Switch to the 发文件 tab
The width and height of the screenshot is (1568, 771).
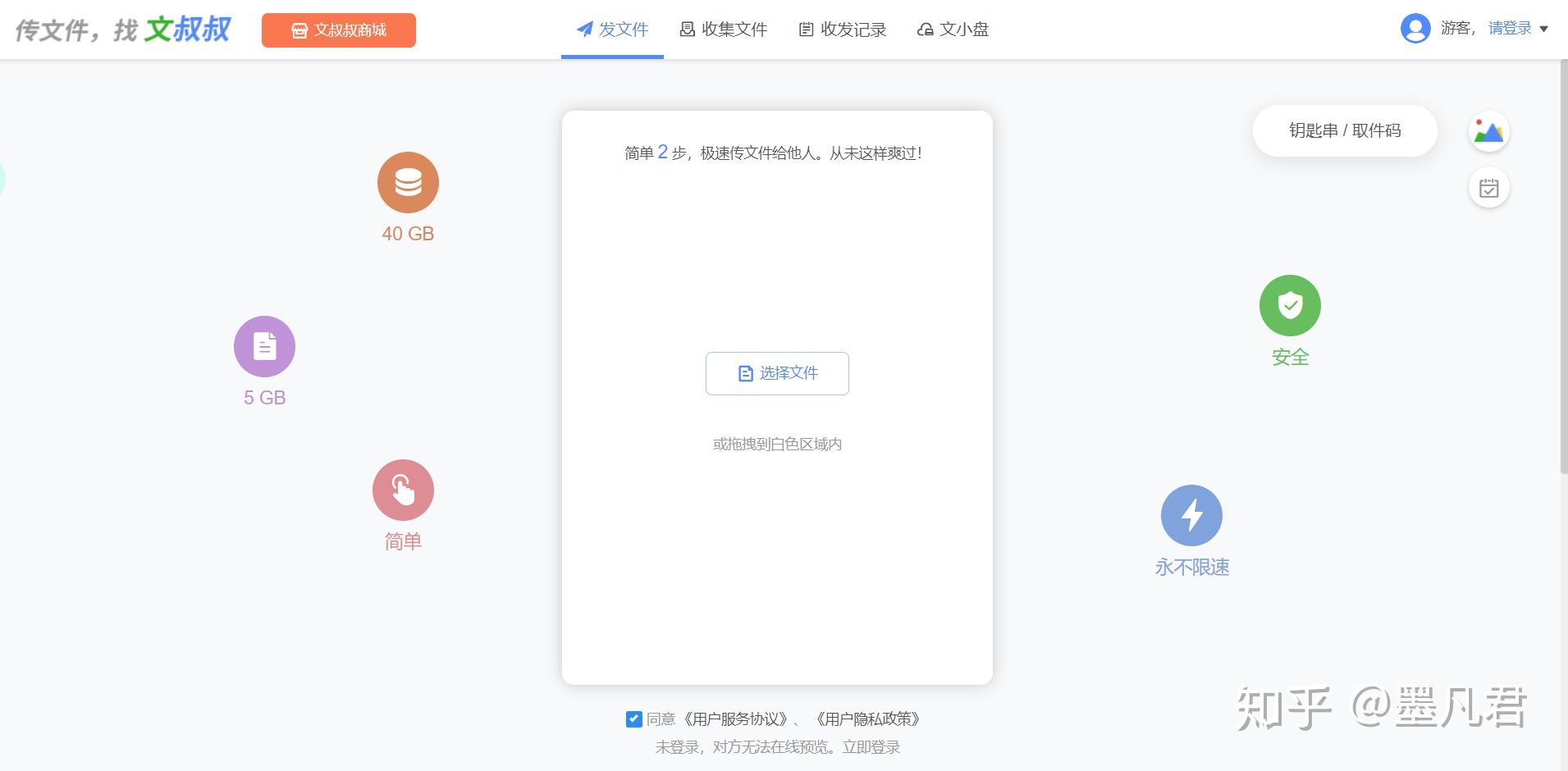point(612,30)
